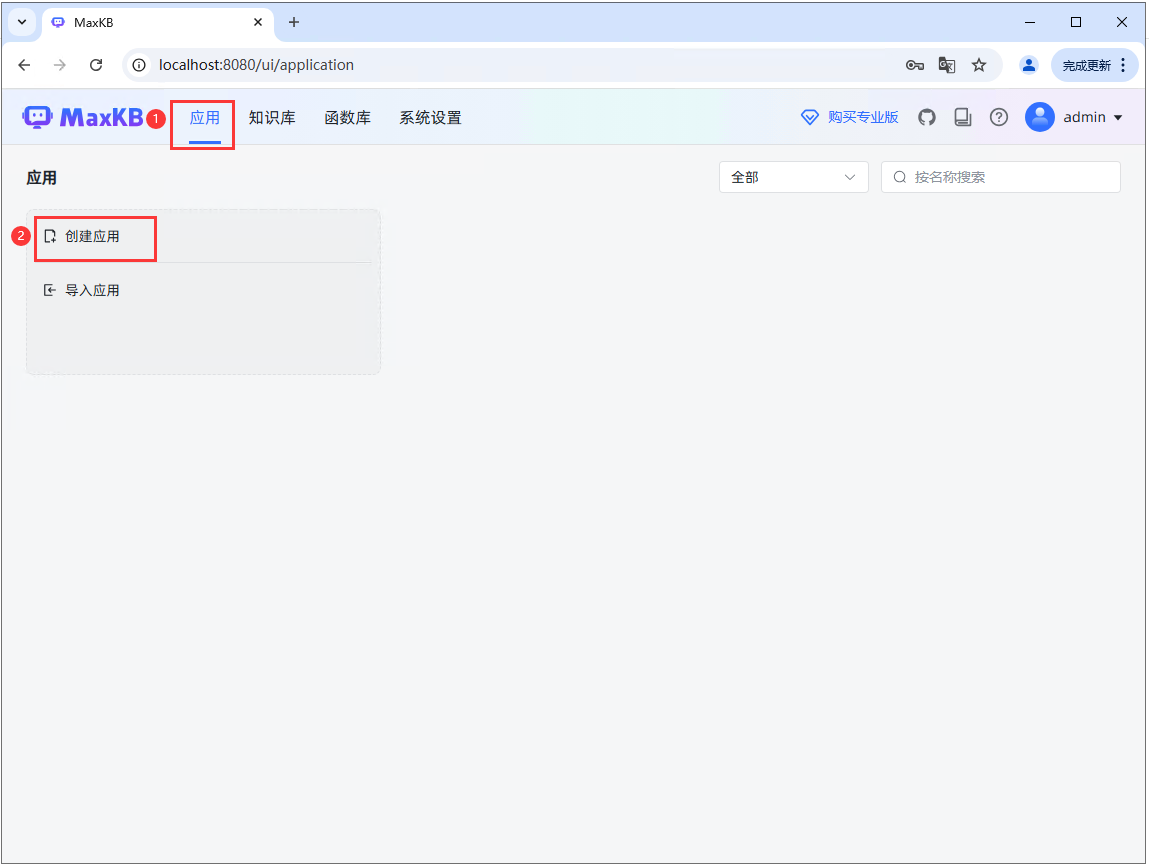Open the 系统设置 tab
Viewport: 1149px width, 866px height.
click(430, 117)
